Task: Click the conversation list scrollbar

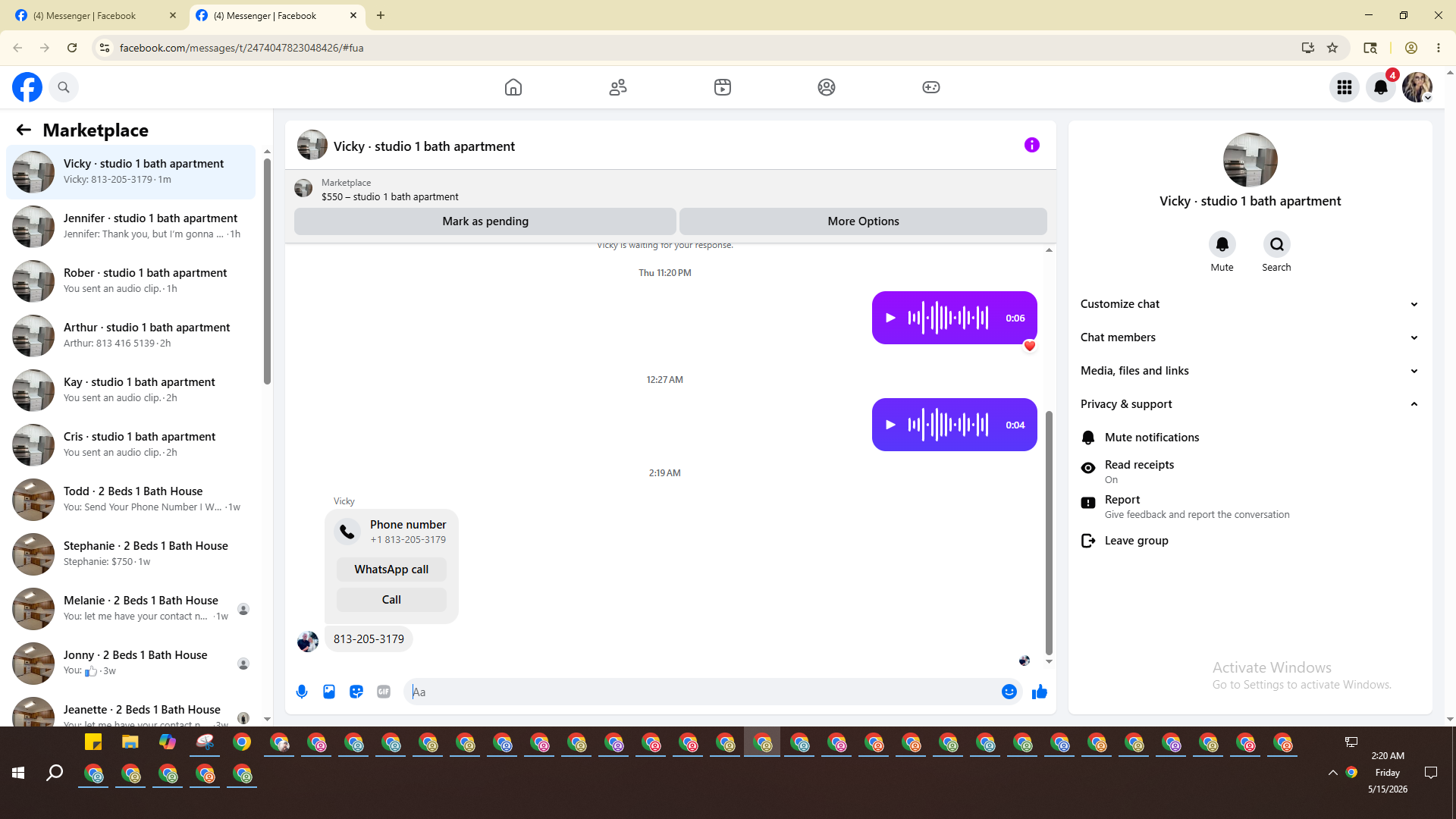Action: [267, 271]
